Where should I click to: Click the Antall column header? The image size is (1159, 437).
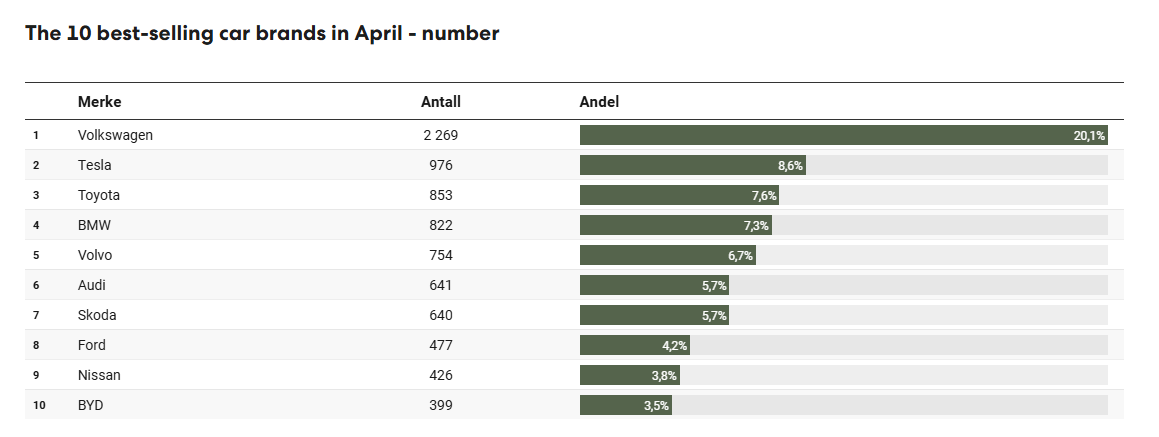(440, 102)
